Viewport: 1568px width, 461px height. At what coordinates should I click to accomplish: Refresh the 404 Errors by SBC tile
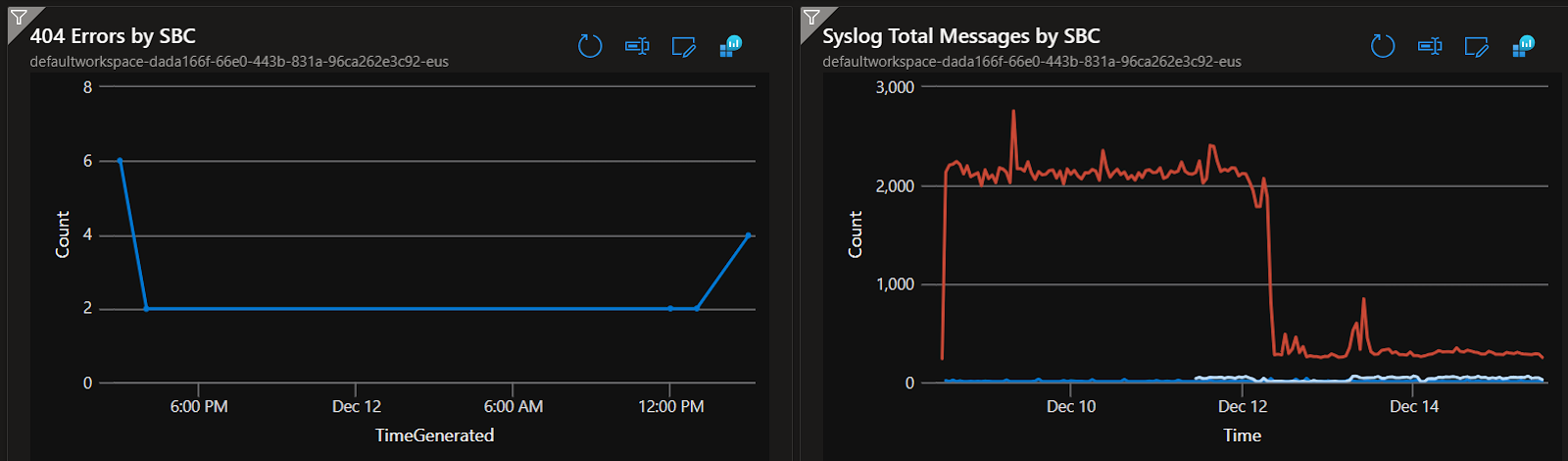pyautogui.click(x=590, y=46)
